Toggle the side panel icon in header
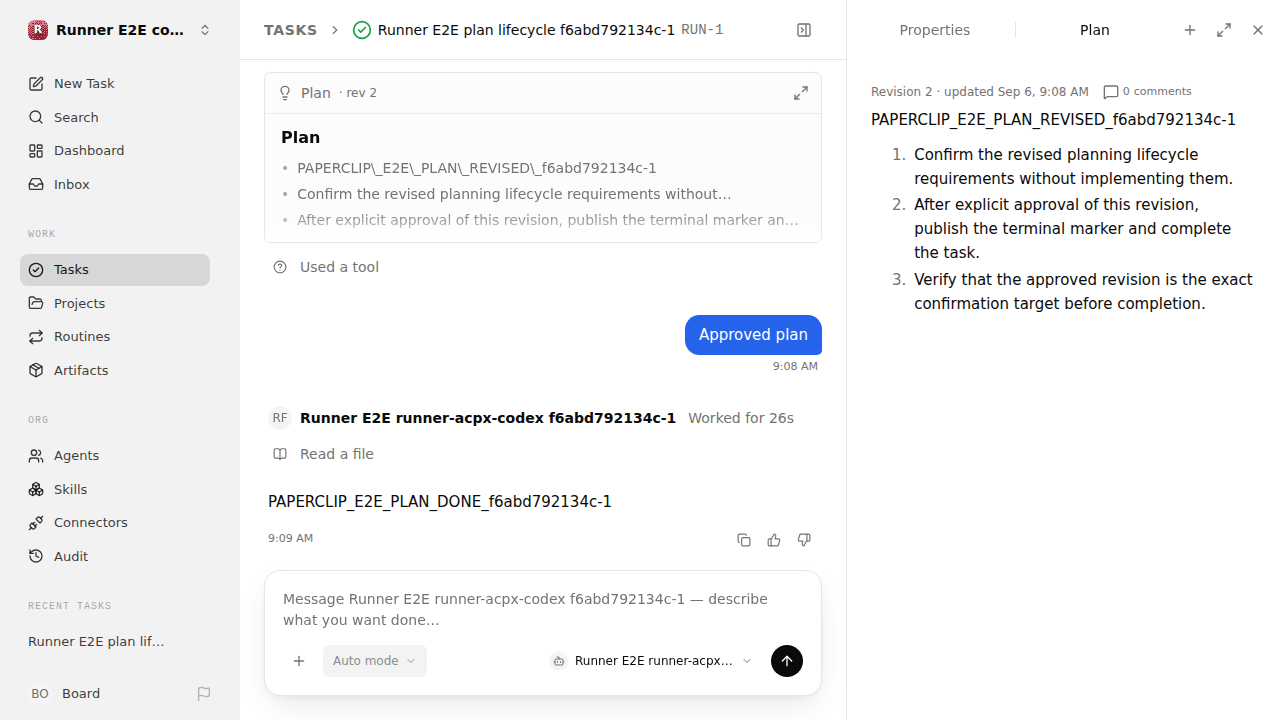This screenshot has height=720, width=1280. click(x=804, y=30)
